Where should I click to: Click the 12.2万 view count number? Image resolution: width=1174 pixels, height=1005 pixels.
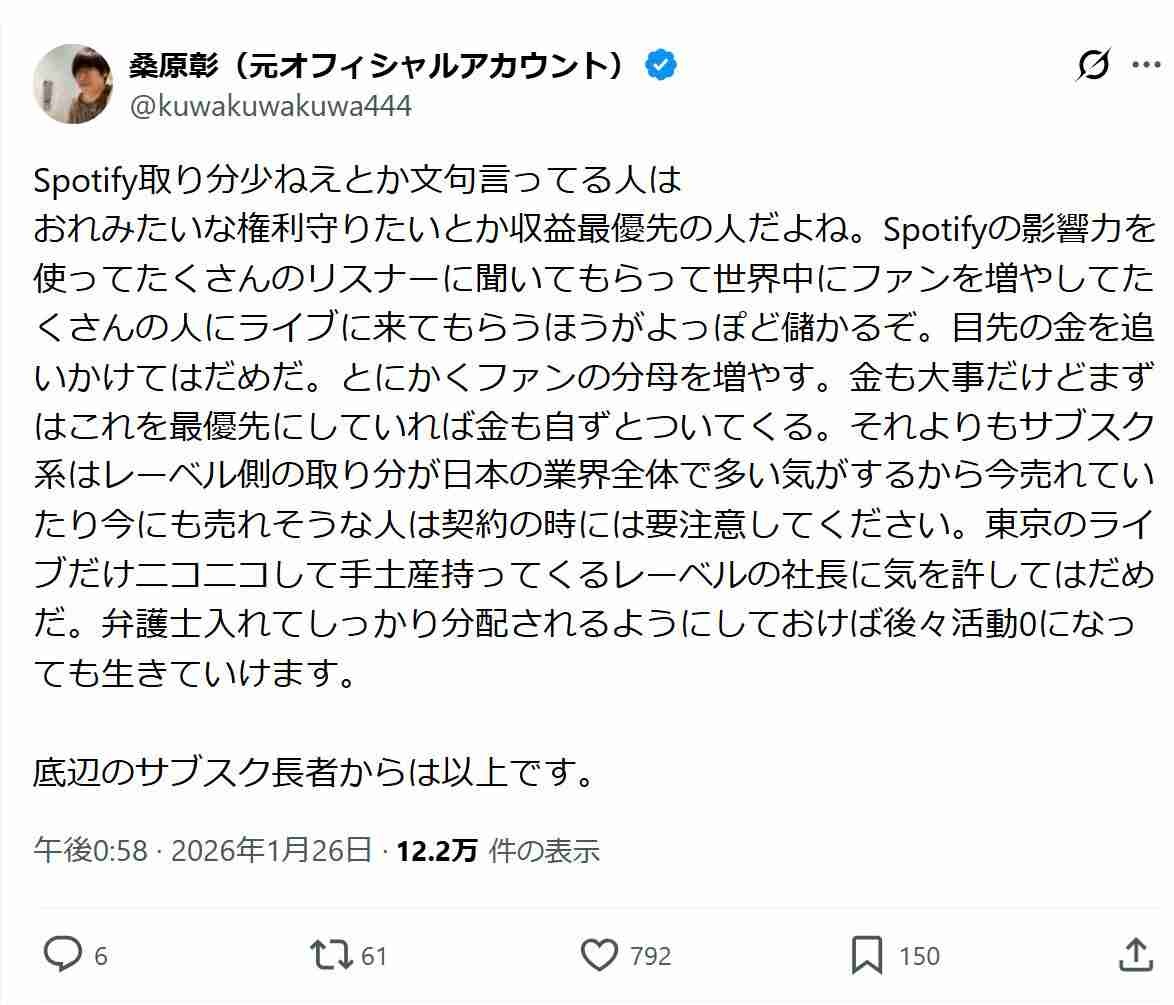pos(437,851)
